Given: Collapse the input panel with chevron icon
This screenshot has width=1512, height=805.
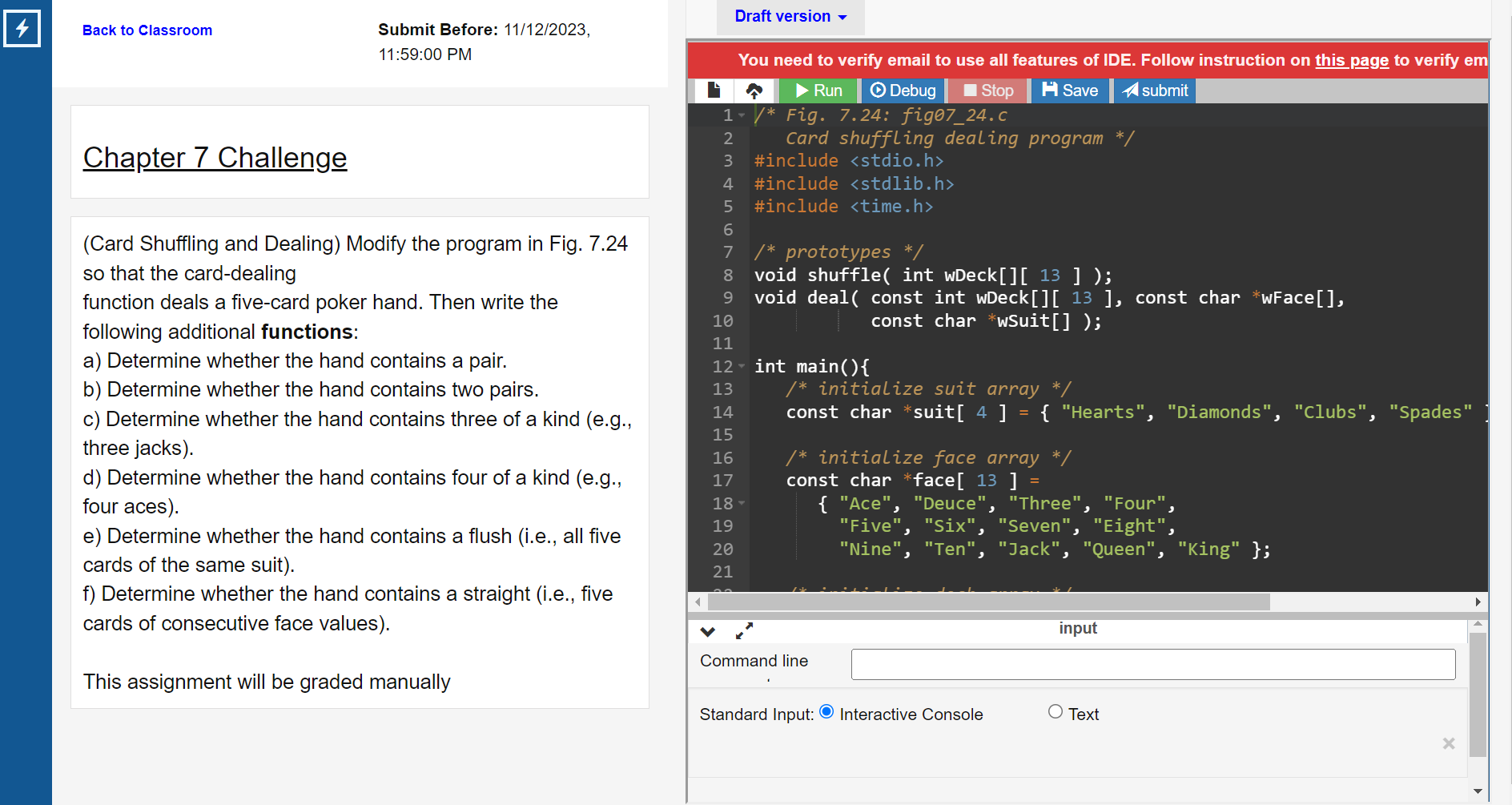Looking at the screenshot, I should [x=708, y=631].
